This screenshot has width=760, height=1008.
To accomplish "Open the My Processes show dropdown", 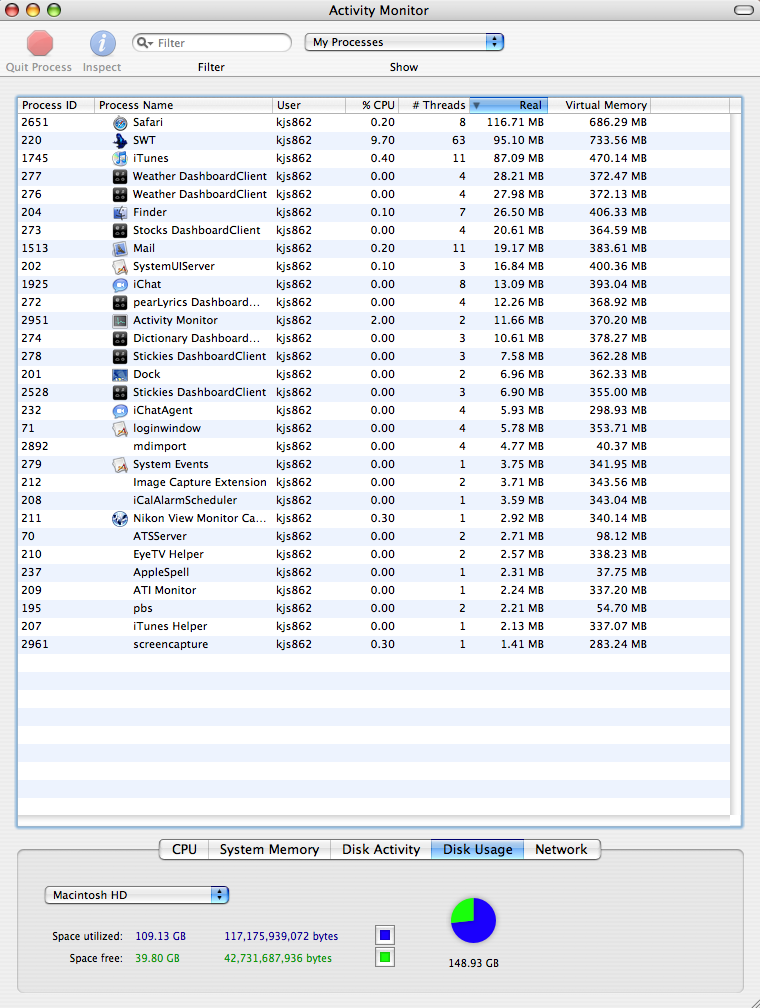I will [404, 42].
